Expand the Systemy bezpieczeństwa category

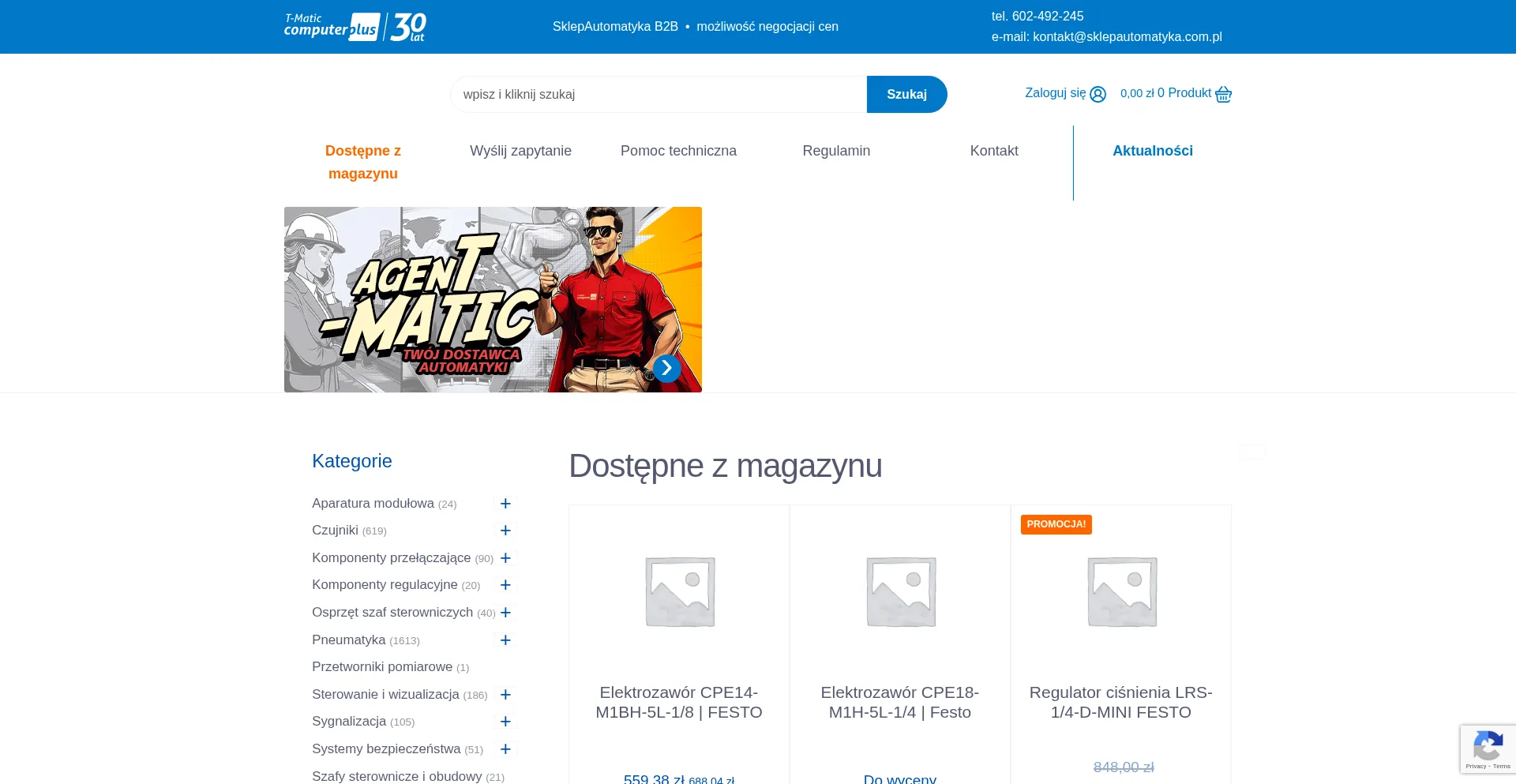pyautogui.click(x=505, y=749)
